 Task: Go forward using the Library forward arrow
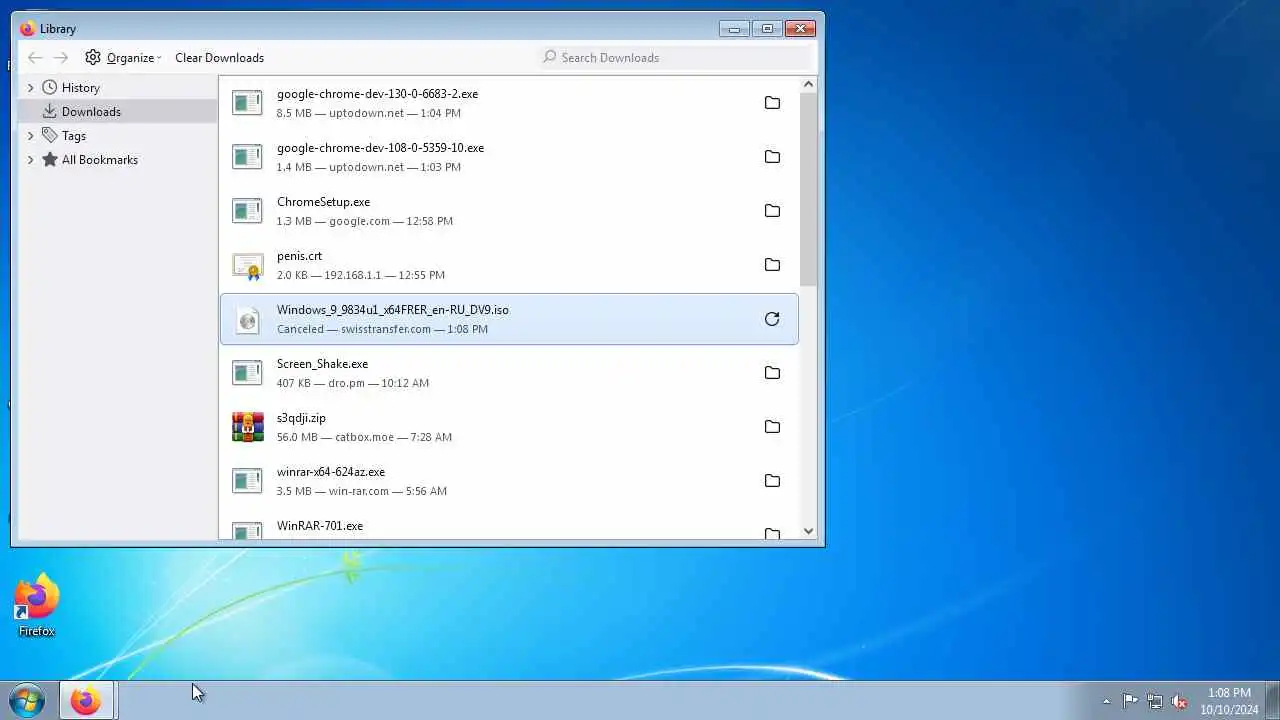[61, 57]
